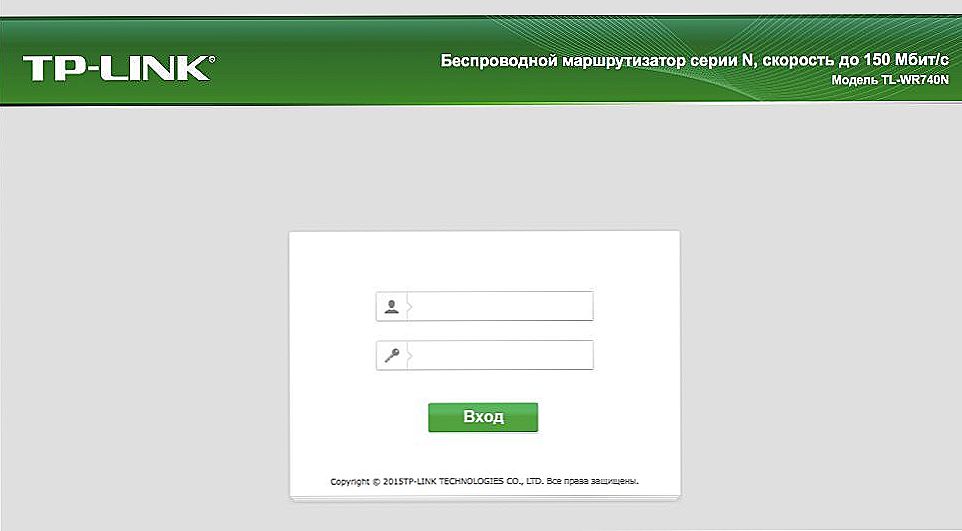The image size is (962, 531).
Task: Click the registered trademark symbol after TP-LINK
Action: coord(212,60)
